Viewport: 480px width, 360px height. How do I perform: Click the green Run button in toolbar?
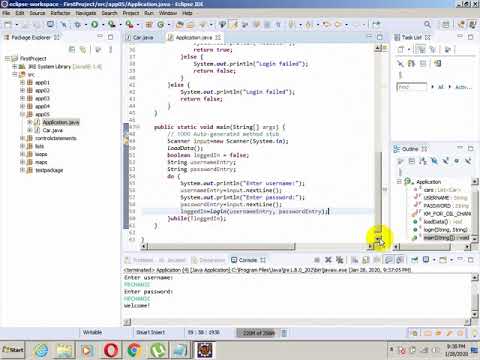point(95,24)
